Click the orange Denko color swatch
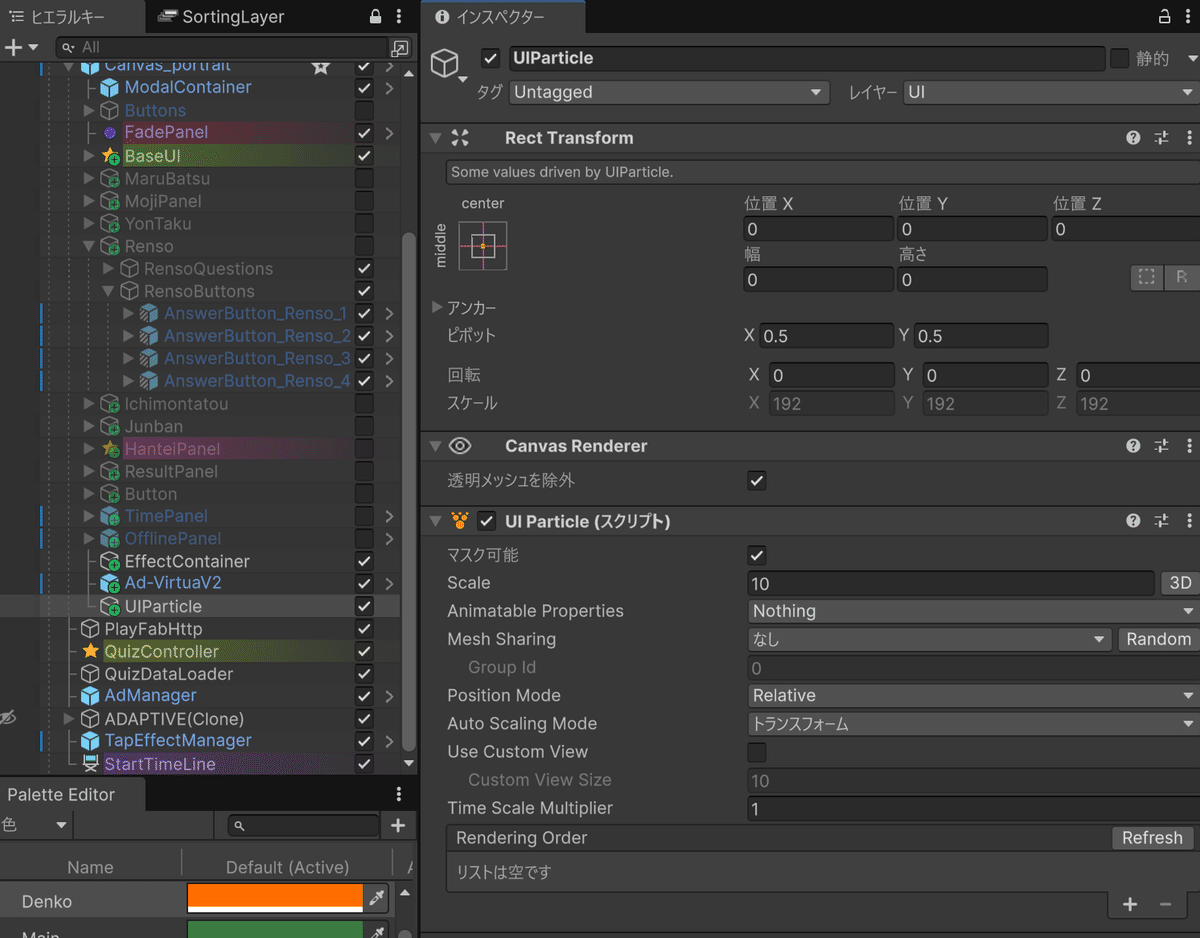1200x938 pixels. 274,898
